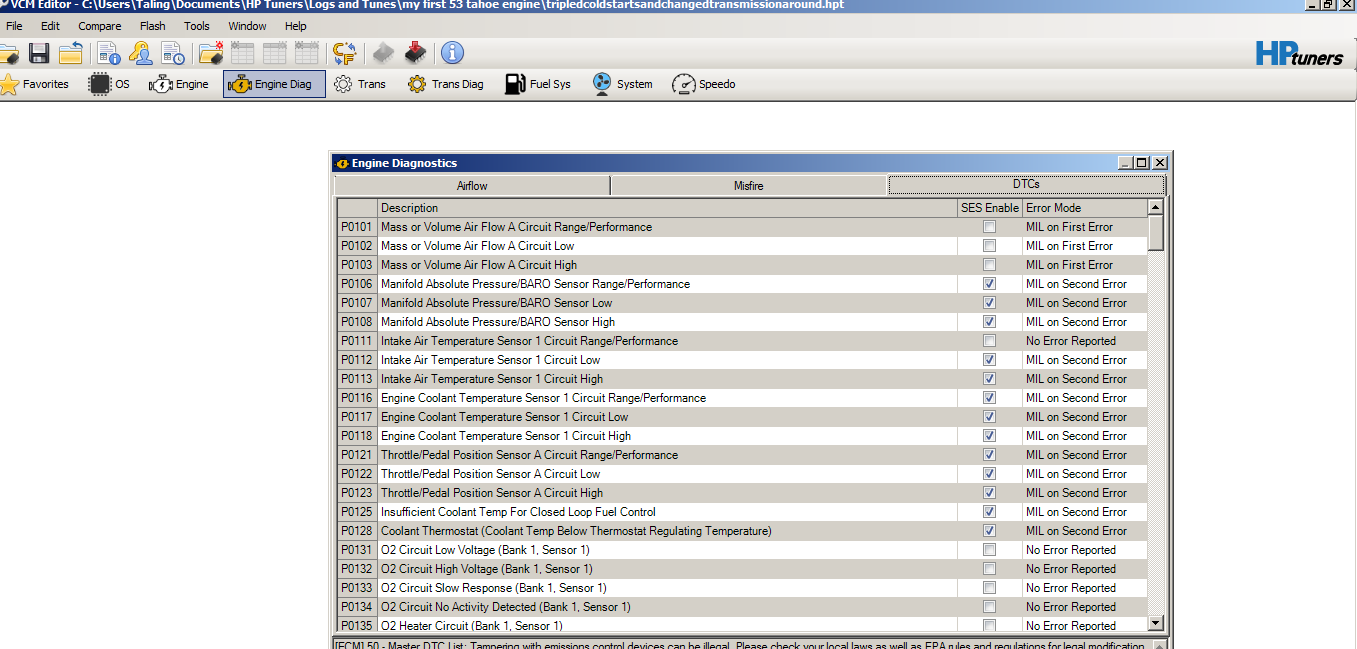Uncheck SES Enable for P0106

pos(989,284)
